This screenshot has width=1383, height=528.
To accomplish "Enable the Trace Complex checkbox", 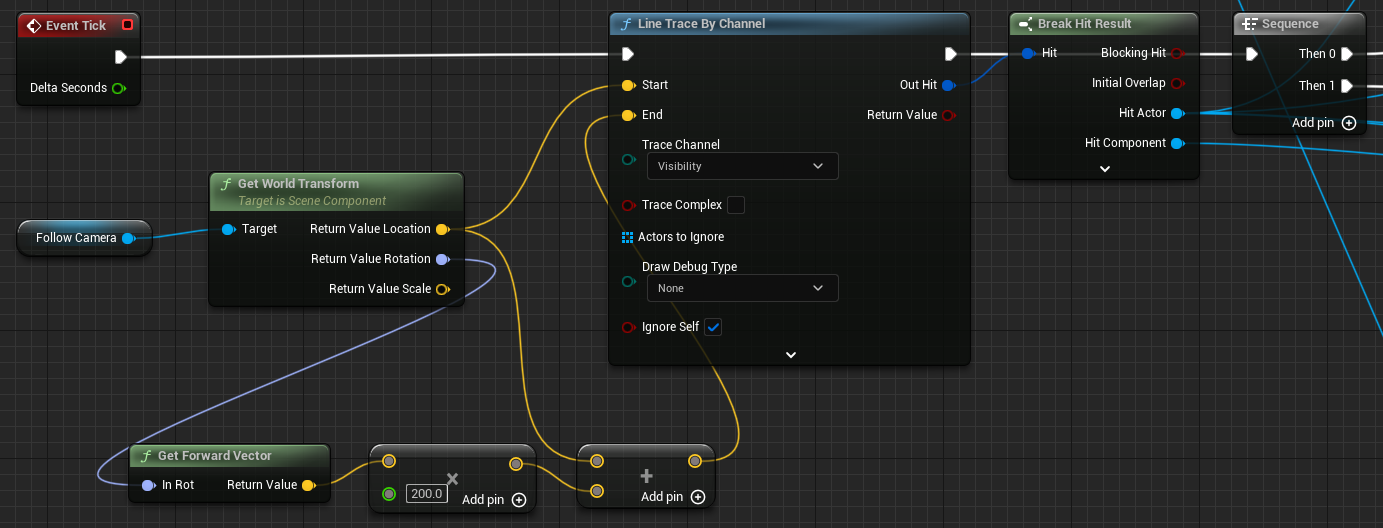I will tap(736, 205).
